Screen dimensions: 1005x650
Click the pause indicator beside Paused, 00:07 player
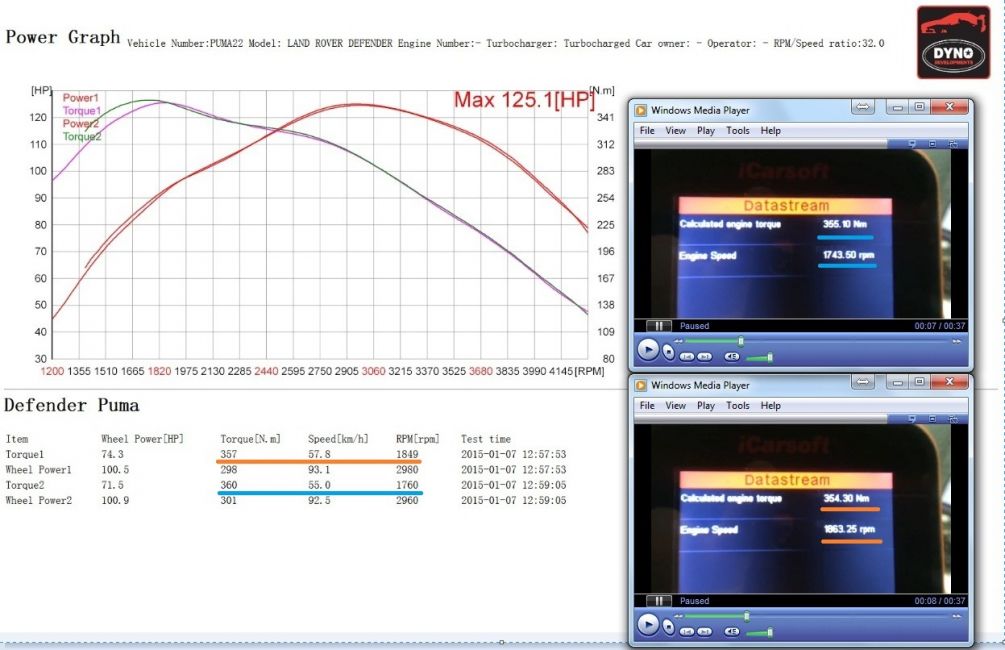point(658,326)
